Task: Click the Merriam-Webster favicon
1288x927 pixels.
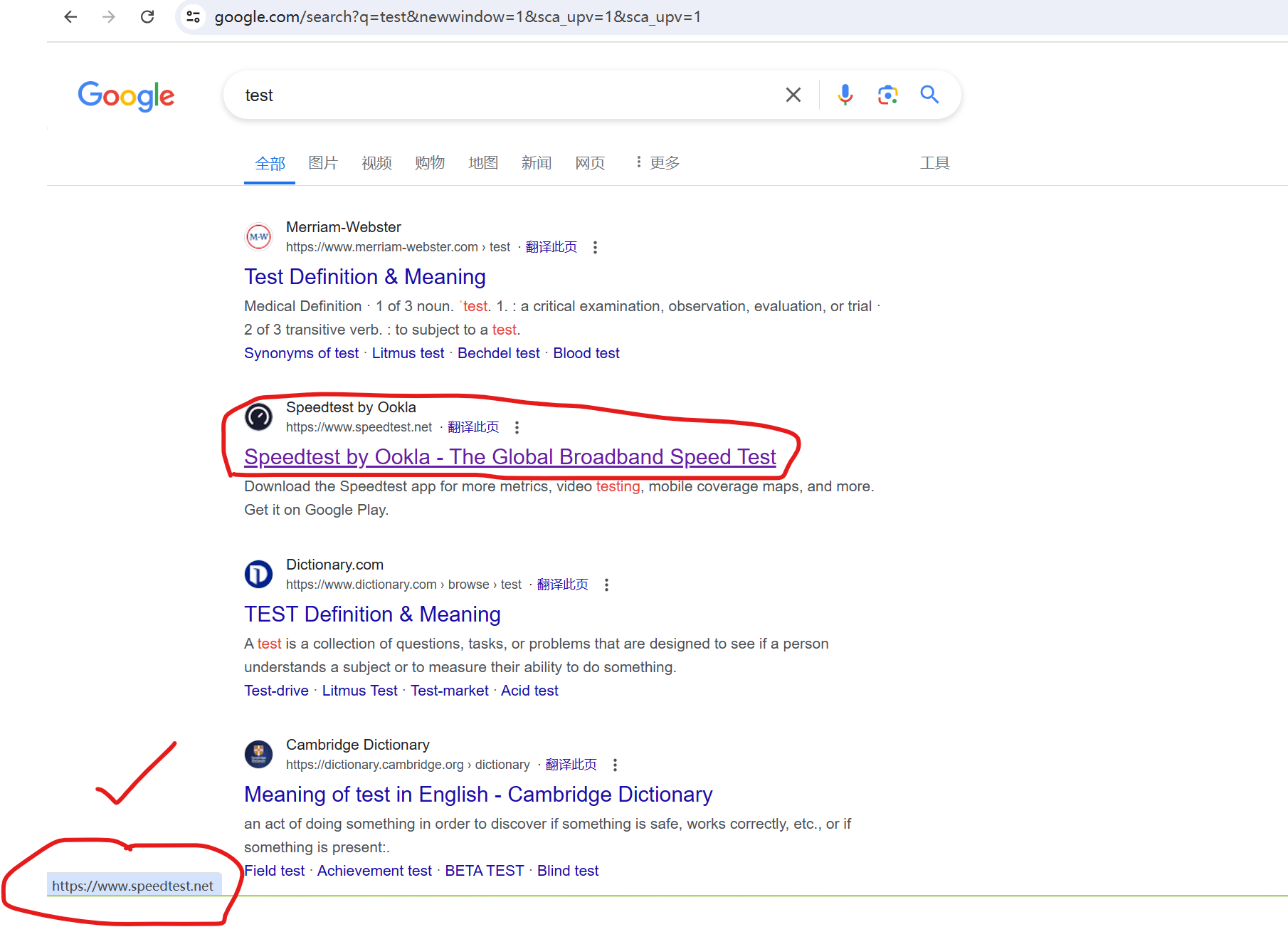Action: tap(258, 236)
